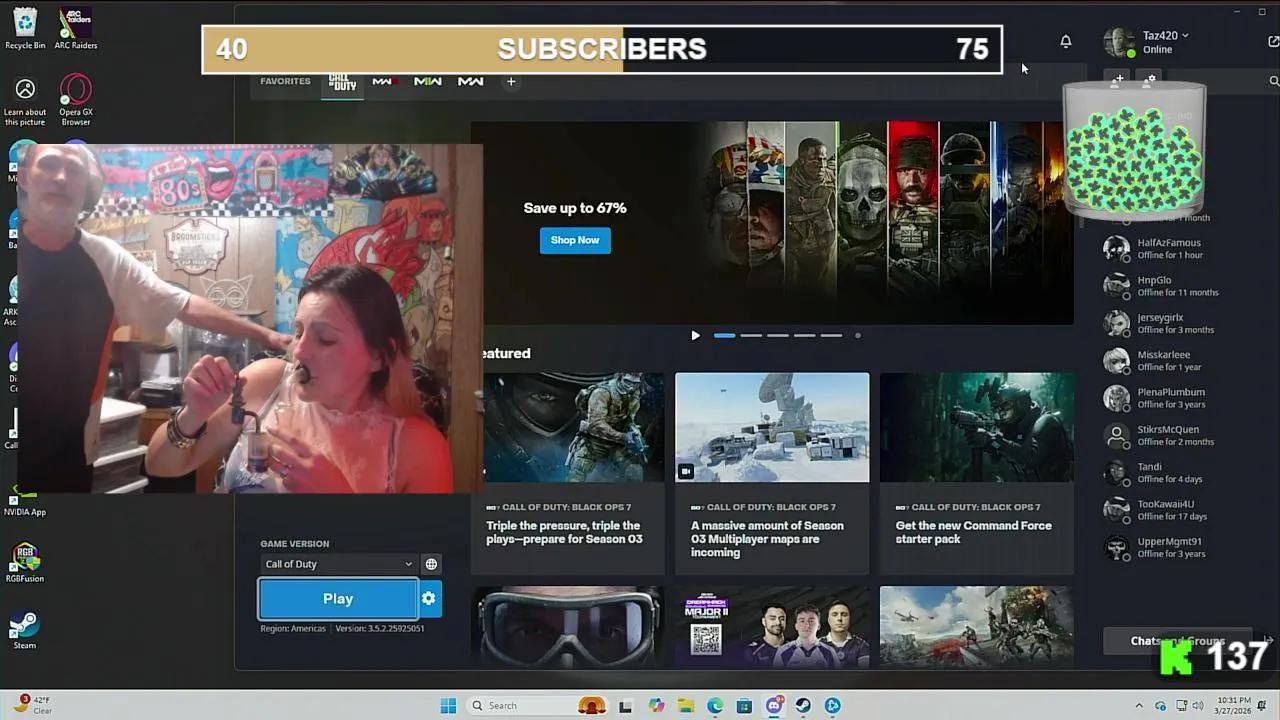Image resolution: width=1280 pixels, height=720 pixels.
Task: Add a game to favorites with plus
Action: point(511,81)
